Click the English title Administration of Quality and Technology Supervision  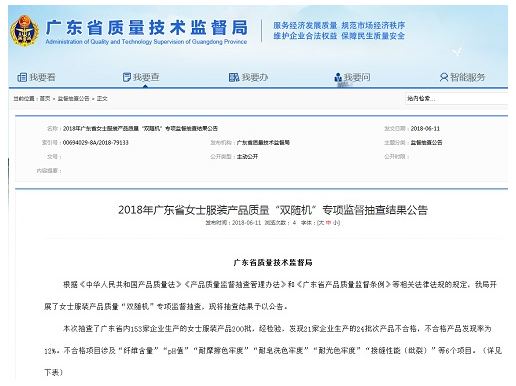click(x=146, y=42)
